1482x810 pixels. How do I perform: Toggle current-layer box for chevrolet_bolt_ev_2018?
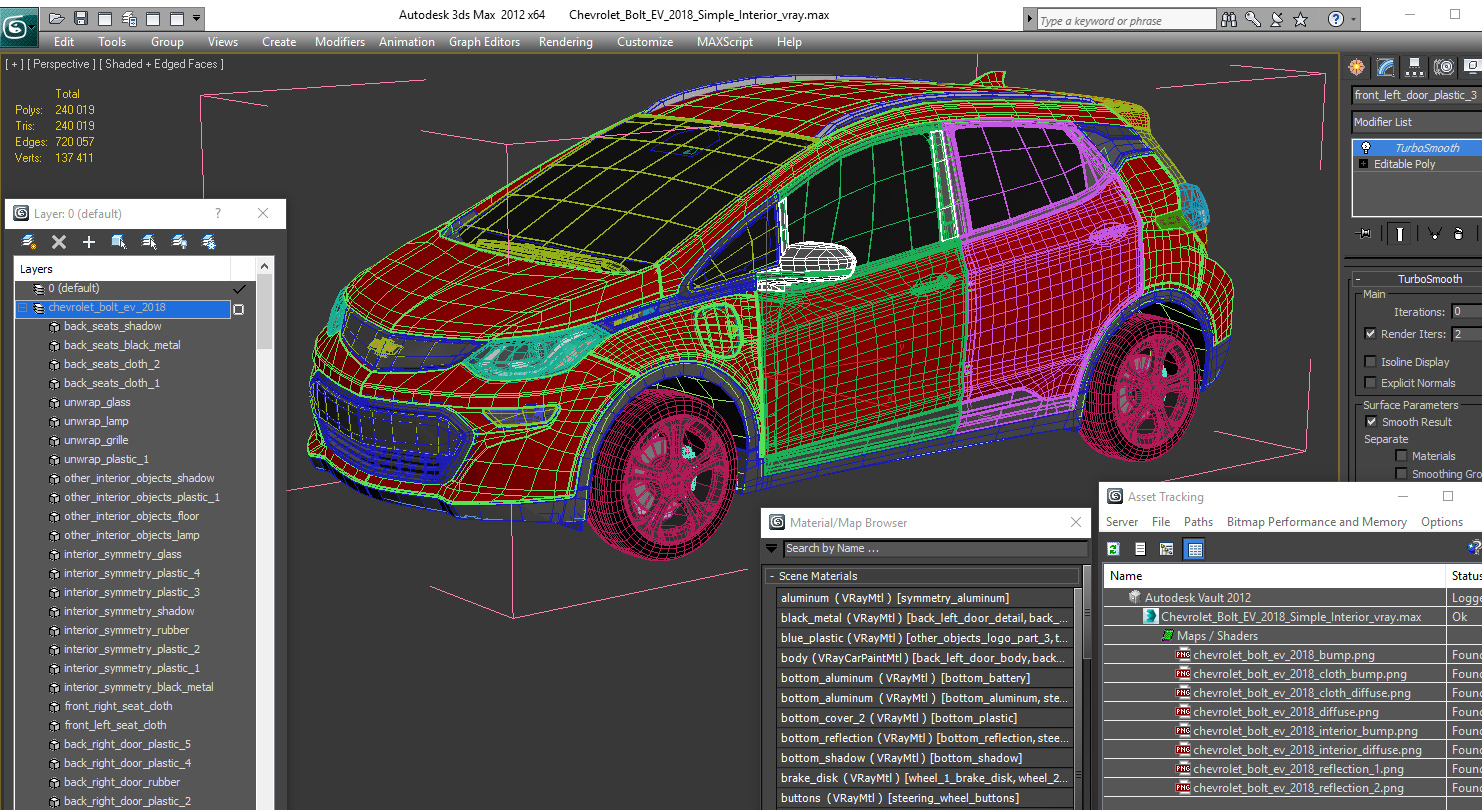239,309
